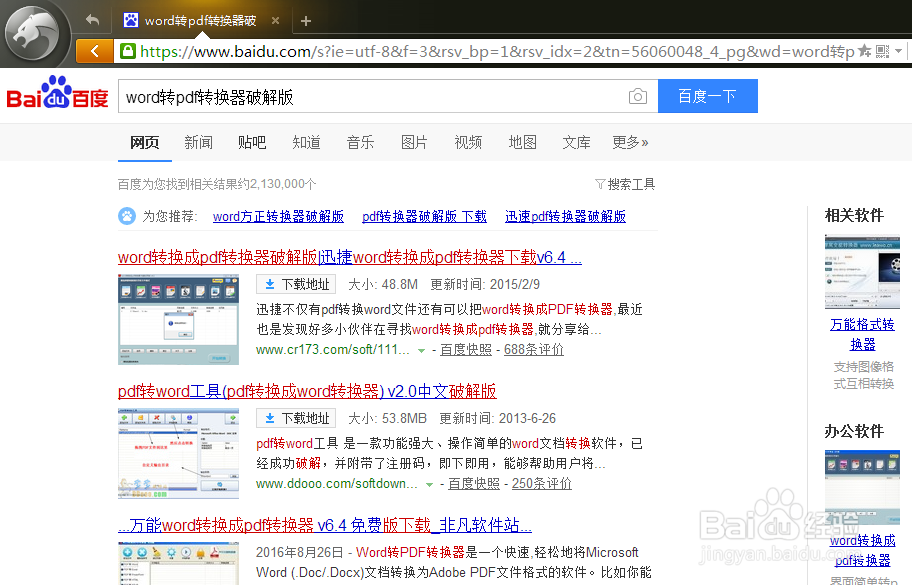
Task: Switch to the 图片 tab
Action: click(x=414, y=142)
